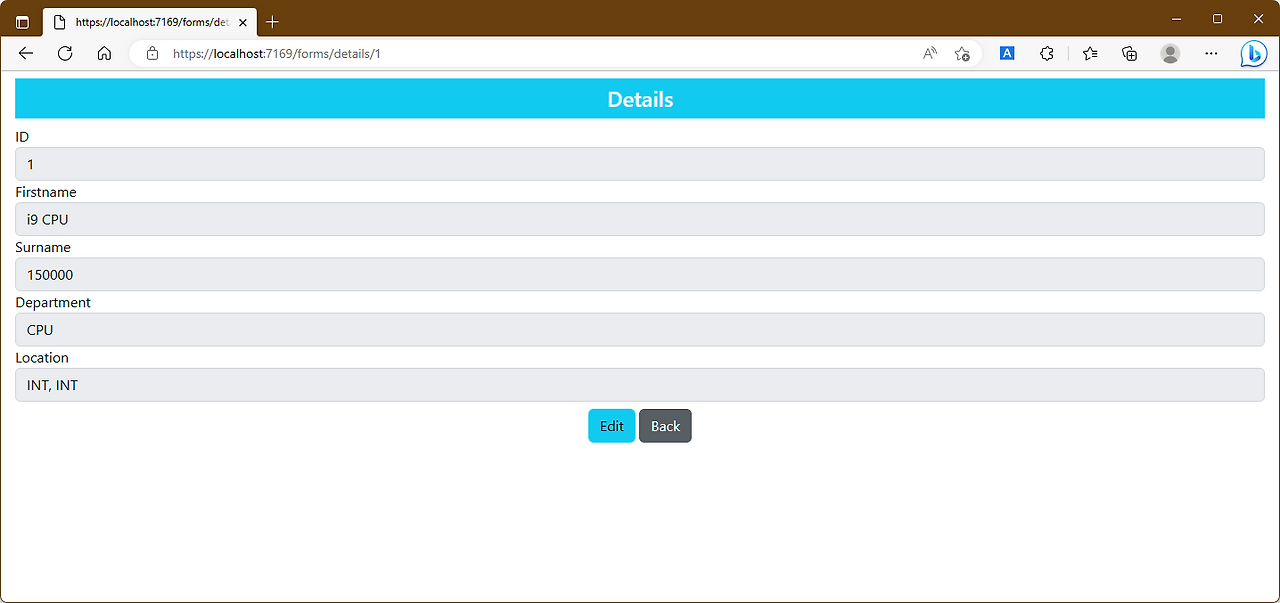The image size is (1280, 603).
Task: Start Read aloud for the page
Action: coord(929,53)
